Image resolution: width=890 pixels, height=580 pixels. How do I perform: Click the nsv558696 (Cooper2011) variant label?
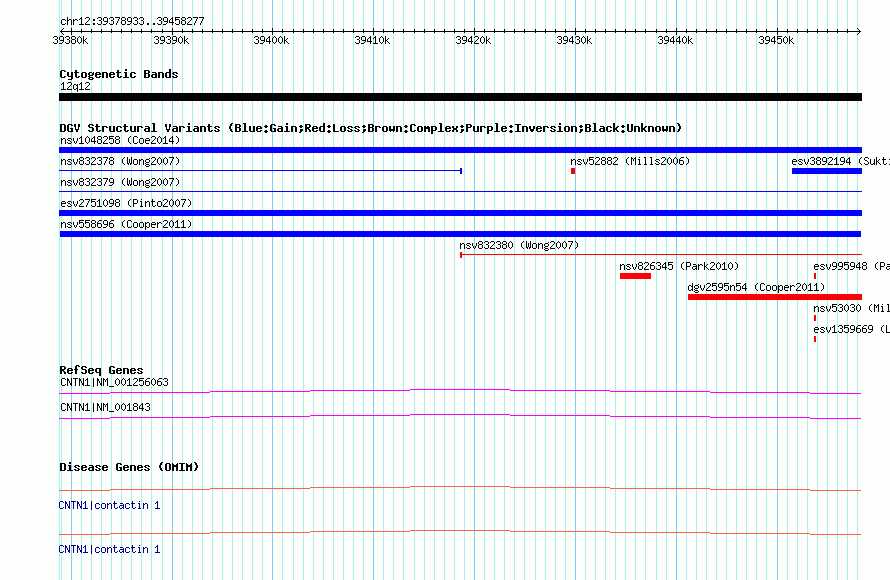[x=125, y=224]
